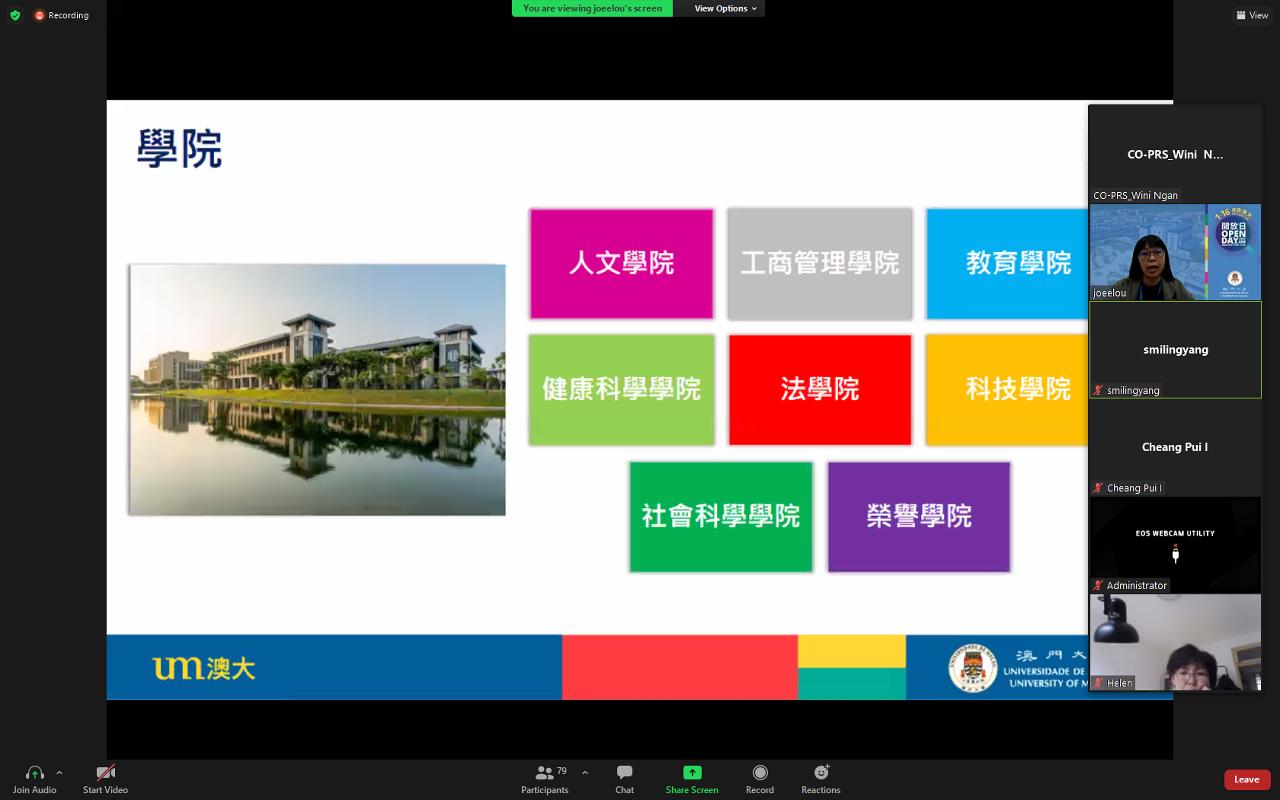Click the "You are viewing joeelou's screen" banner
Screen dimensions: 1280x800
tap(592, 8)
